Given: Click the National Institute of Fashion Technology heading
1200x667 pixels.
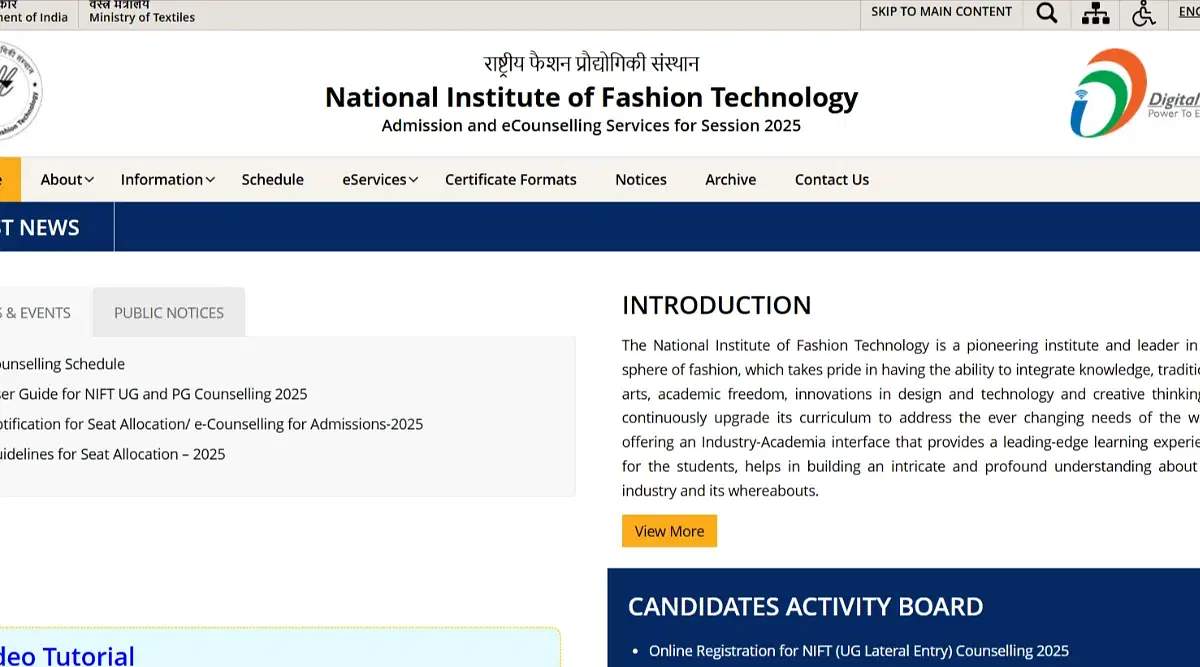Looking at the screenshot, I should coord(591,97).
